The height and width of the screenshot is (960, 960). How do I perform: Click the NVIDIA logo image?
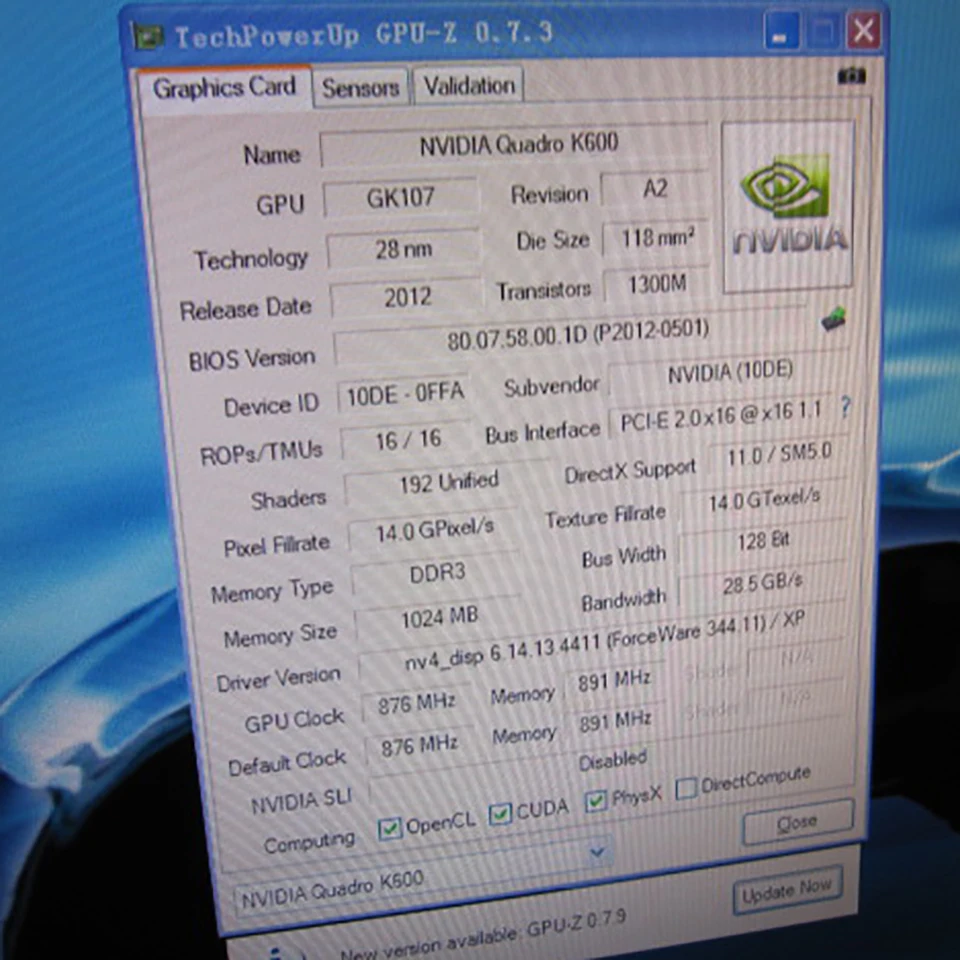click(x=788, y=207)
